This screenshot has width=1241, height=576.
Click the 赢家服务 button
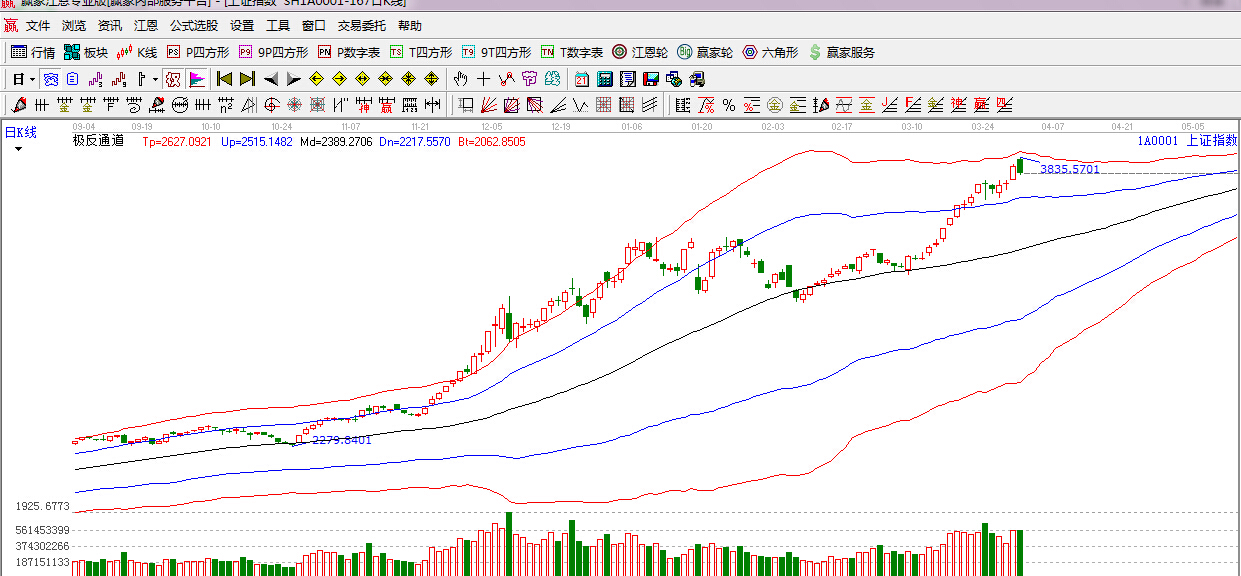coord(841,52)
